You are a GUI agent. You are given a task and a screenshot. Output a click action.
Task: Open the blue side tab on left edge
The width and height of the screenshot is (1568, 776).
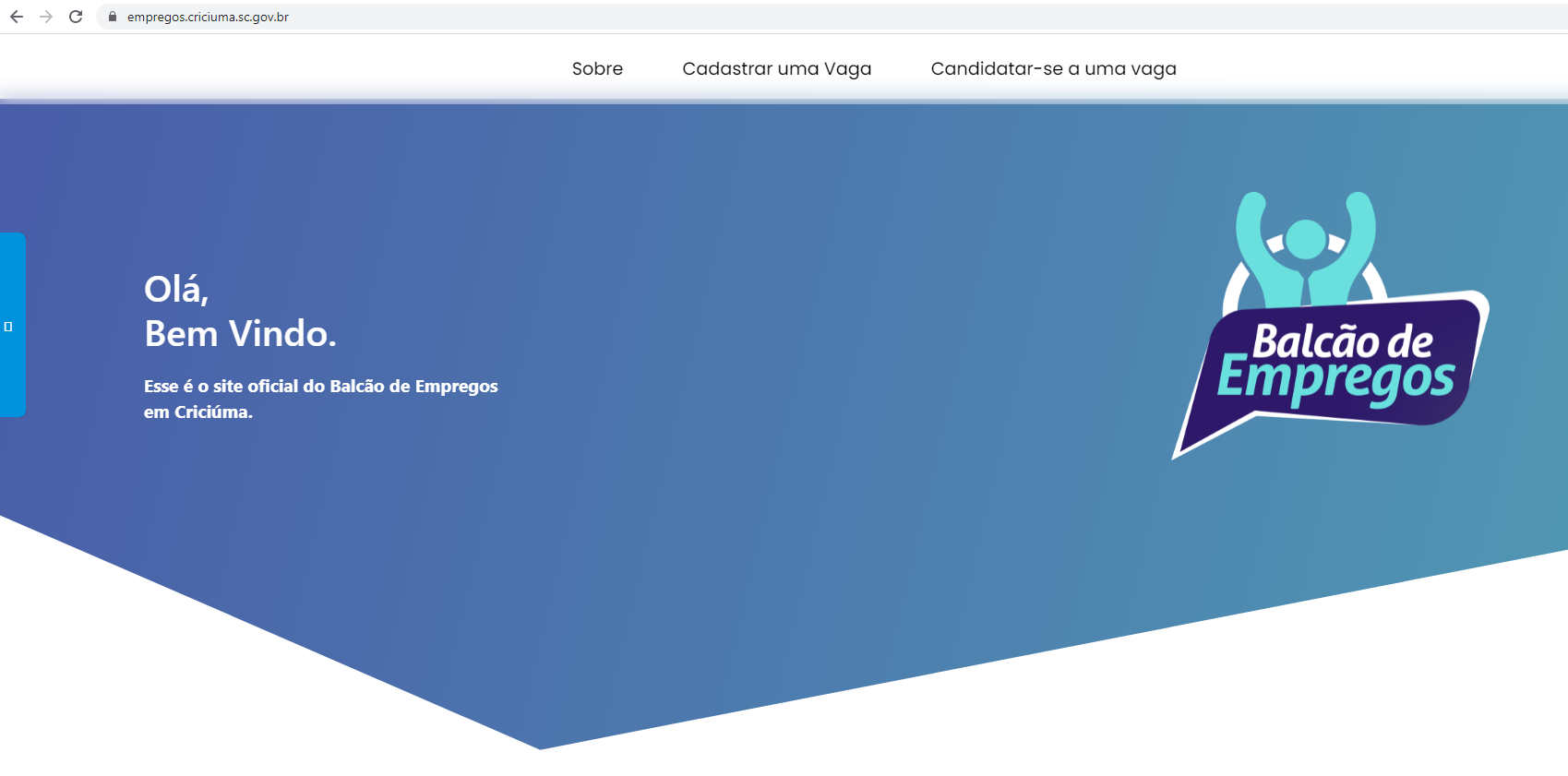(x=12, y=325)
